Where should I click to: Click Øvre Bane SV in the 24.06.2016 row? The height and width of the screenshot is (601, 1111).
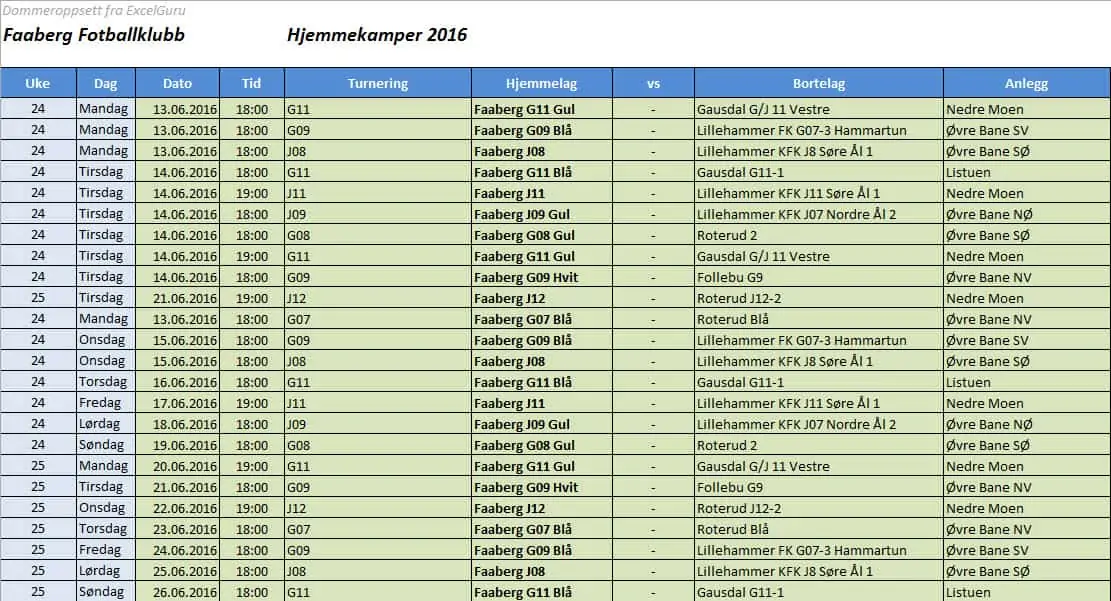pos(987,550)
